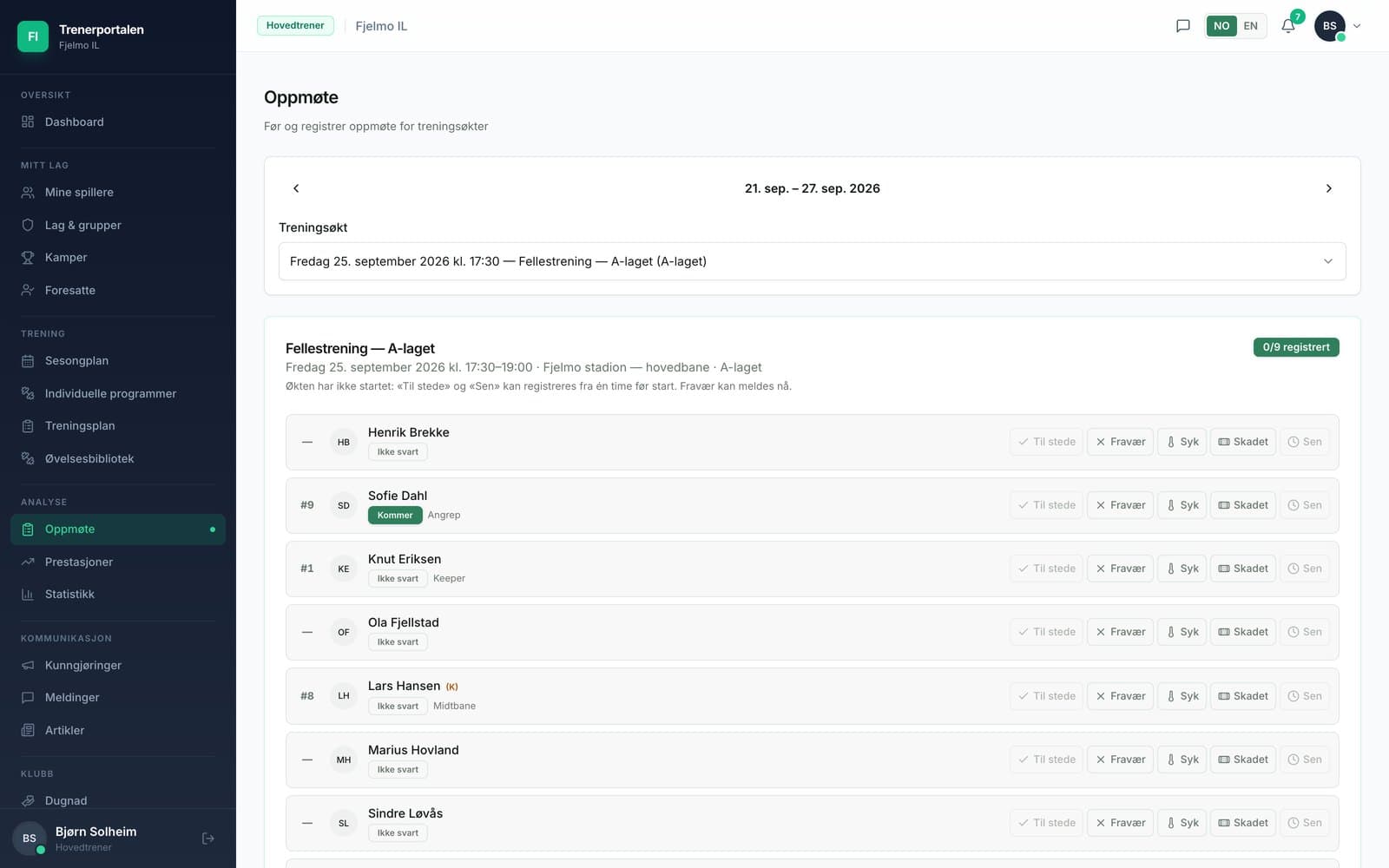1389x868 pixels.
Task: Go to previous week arrow
Action: [x=296, y=188]
